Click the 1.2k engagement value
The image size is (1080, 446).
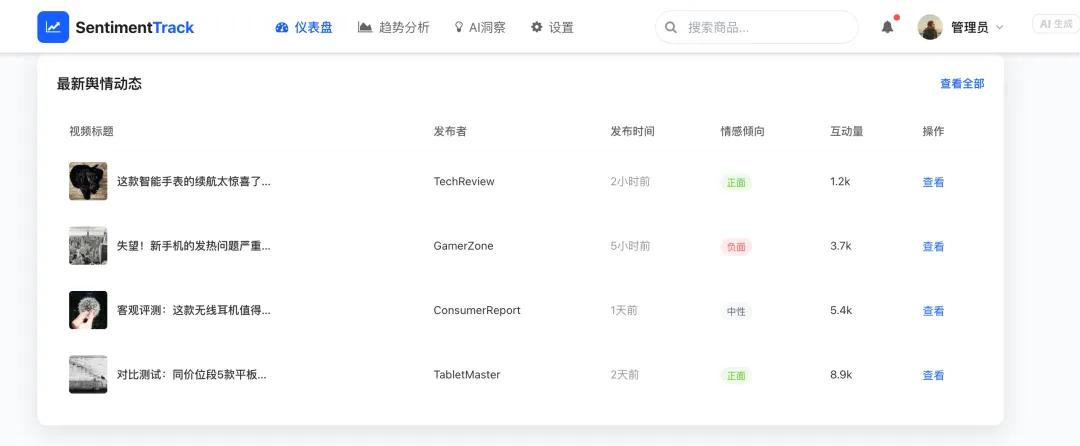click(840, 182)
